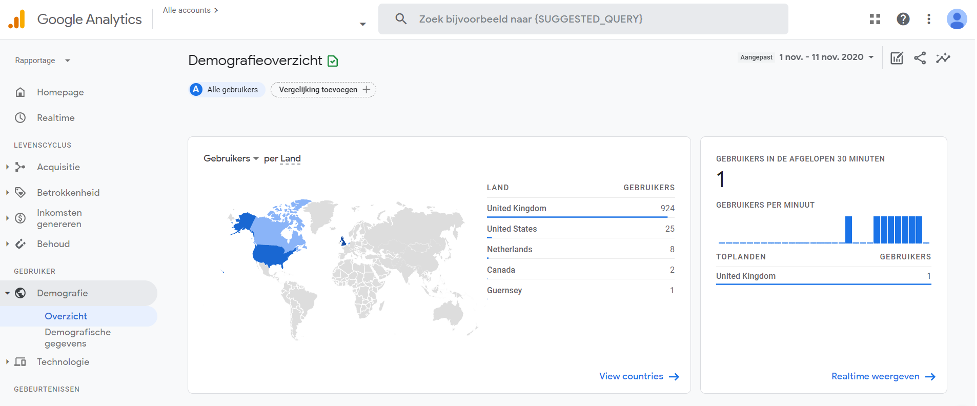Screen dimensions: 977x406
Task: Click the Canada table row
Action: pyautogui.click(x=581, y=270)
